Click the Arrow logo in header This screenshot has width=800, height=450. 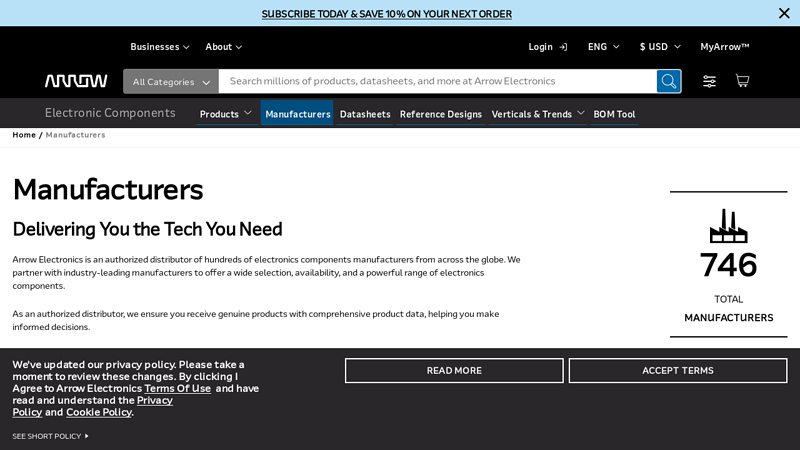pos(76,81)
